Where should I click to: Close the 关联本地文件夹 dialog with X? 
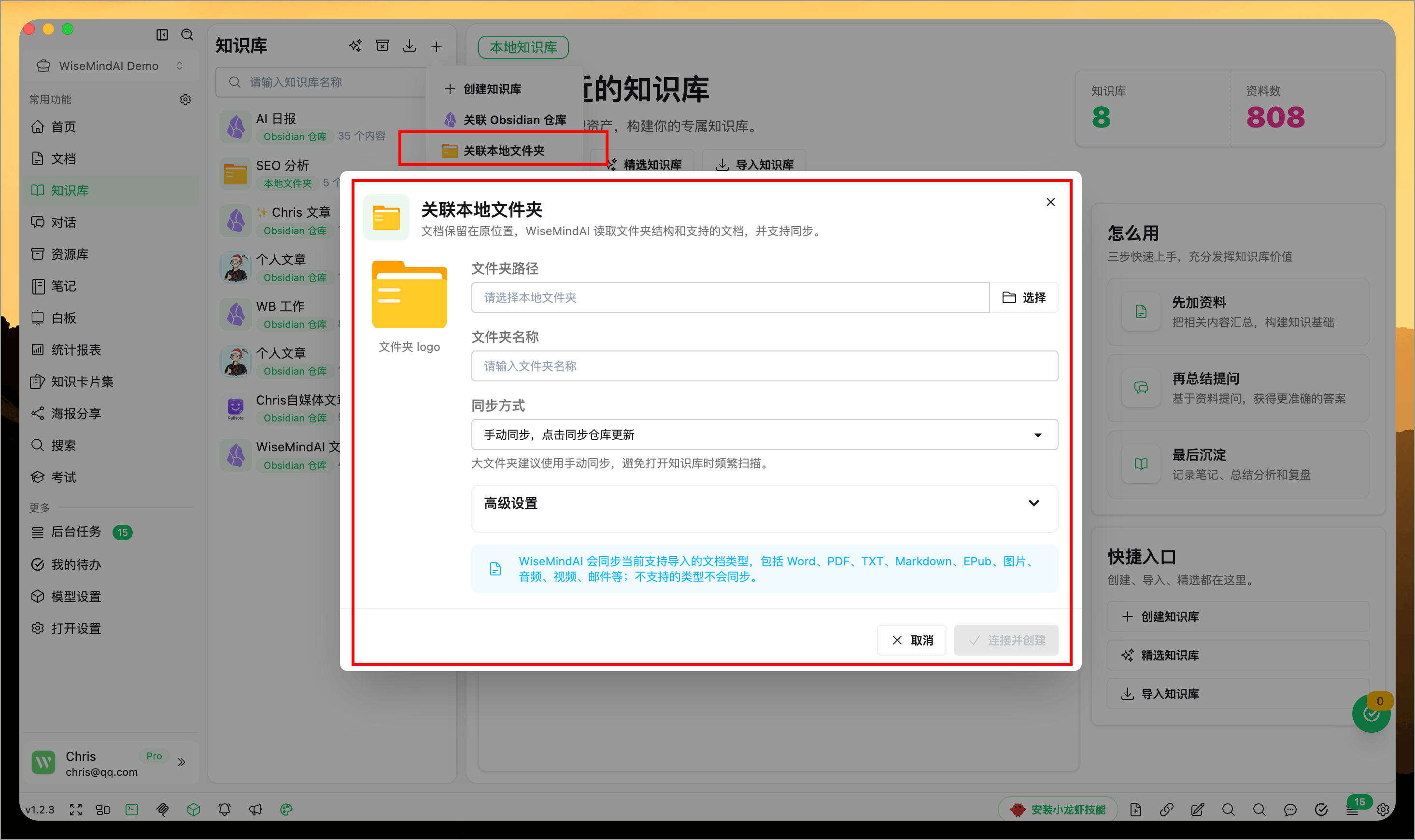pyautogui.click(x=1050, y=202)
